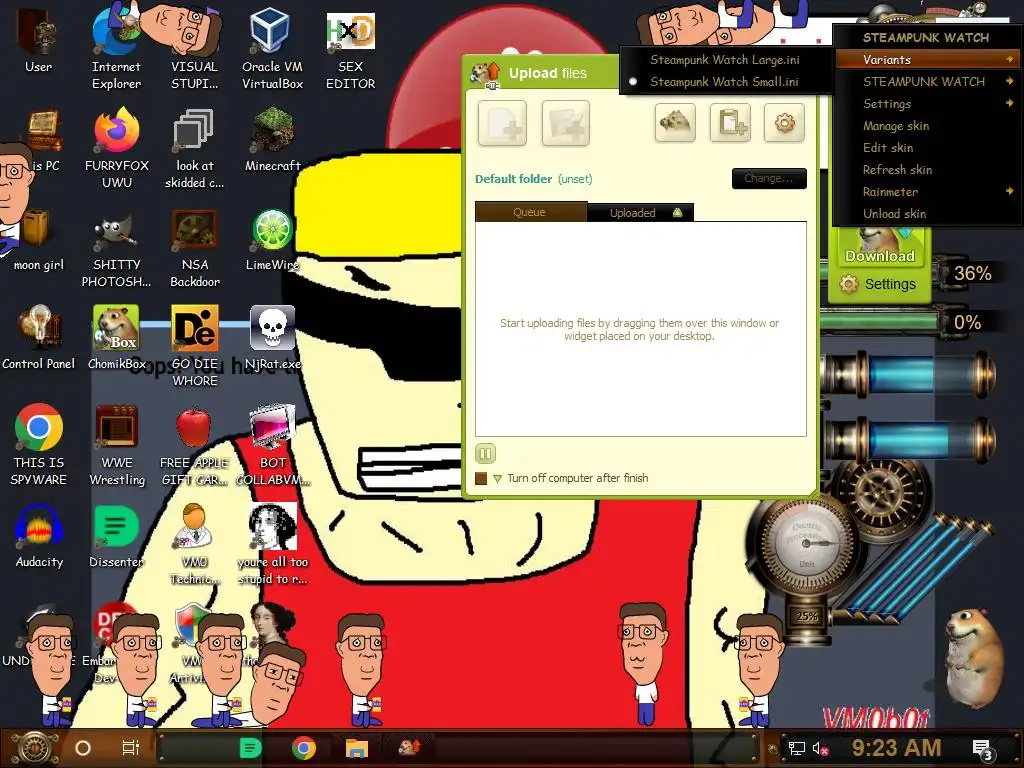Open the muted volume tray icon
The width and height of the screenshot is (1024, 768).
pos(820,748)
